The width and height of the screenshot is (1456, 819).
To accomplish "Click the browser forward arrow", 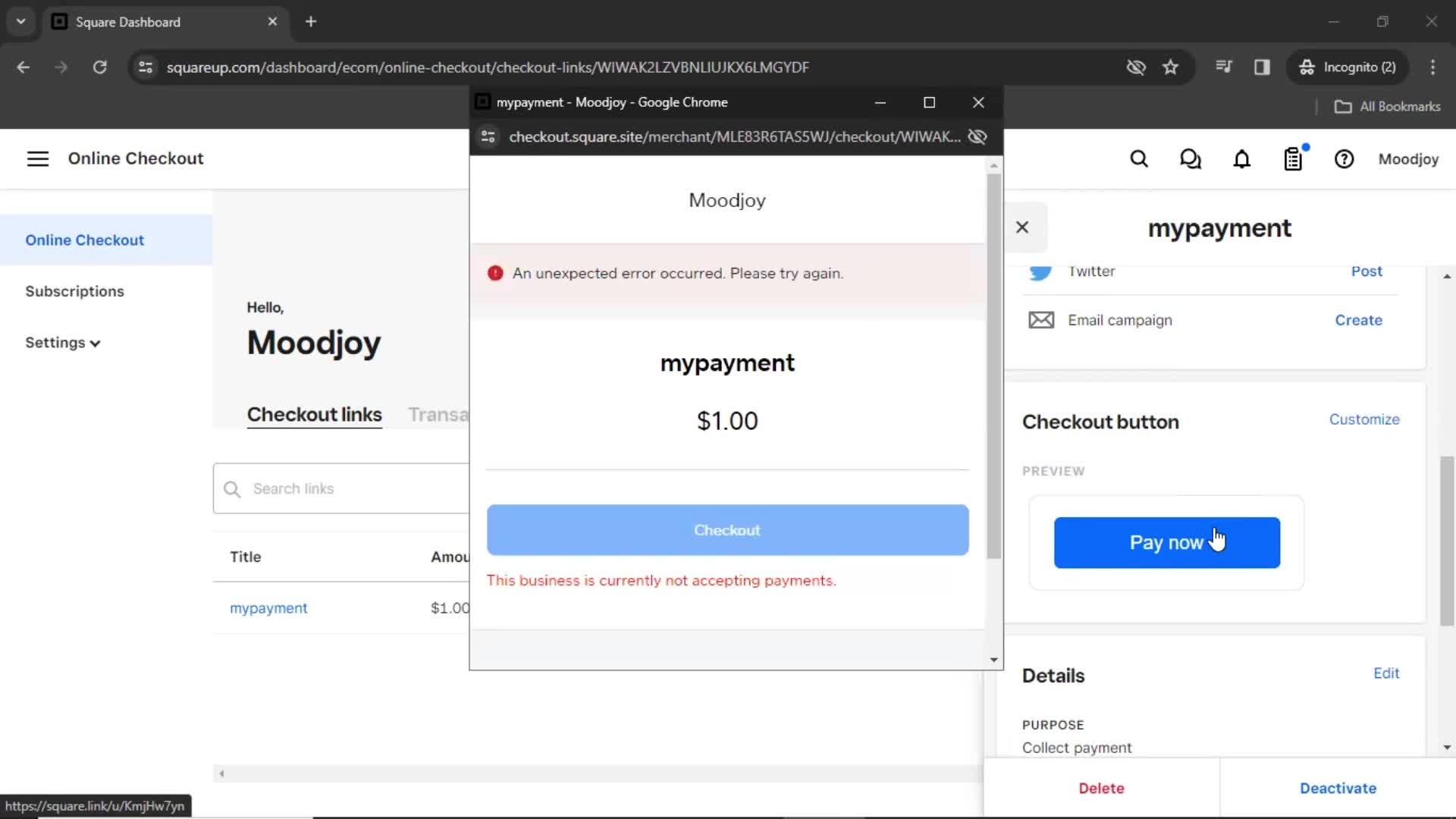I will click(61, 67).
